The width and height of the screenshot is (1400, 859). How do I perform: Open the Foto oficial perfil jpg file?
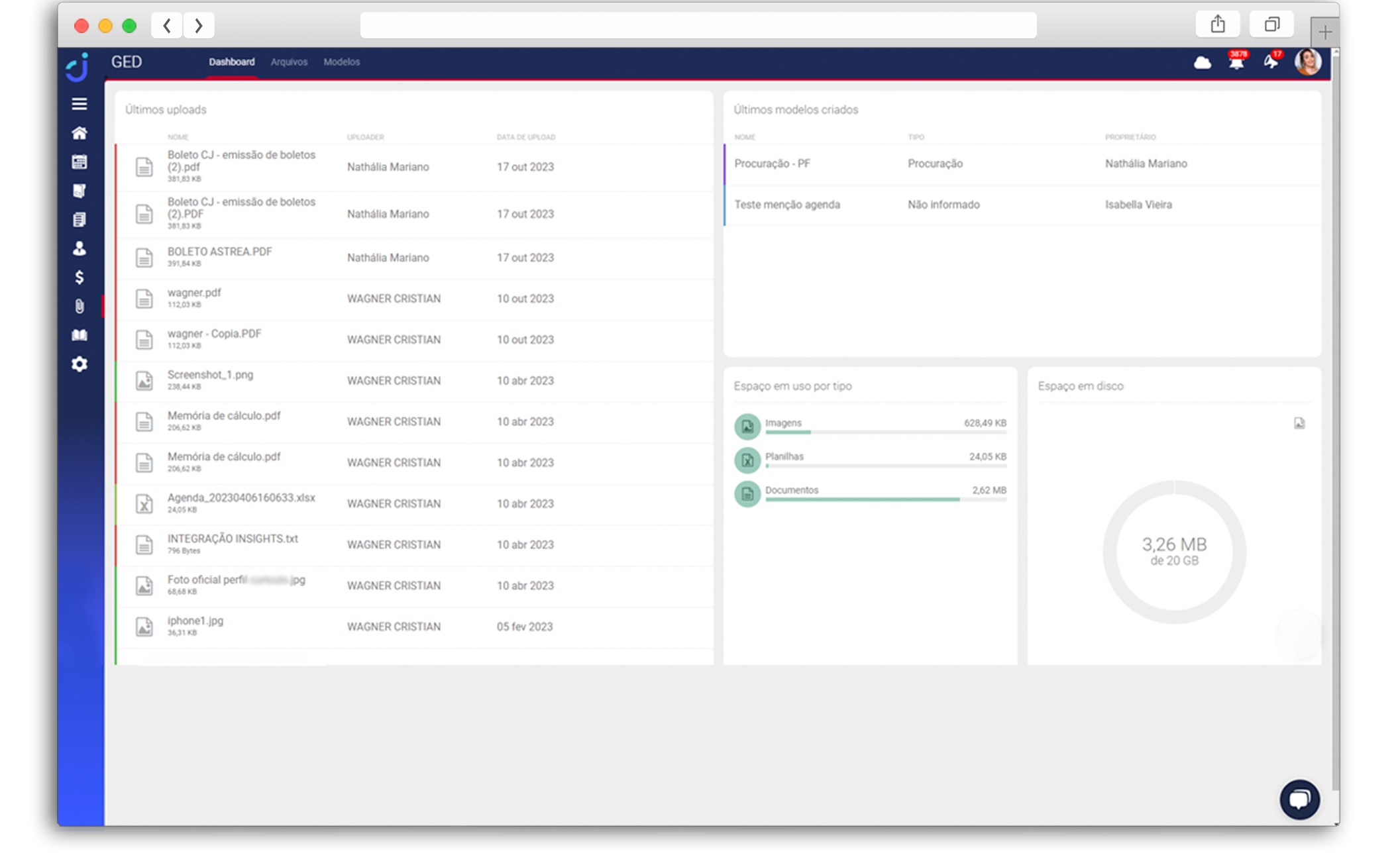point(414,586)
